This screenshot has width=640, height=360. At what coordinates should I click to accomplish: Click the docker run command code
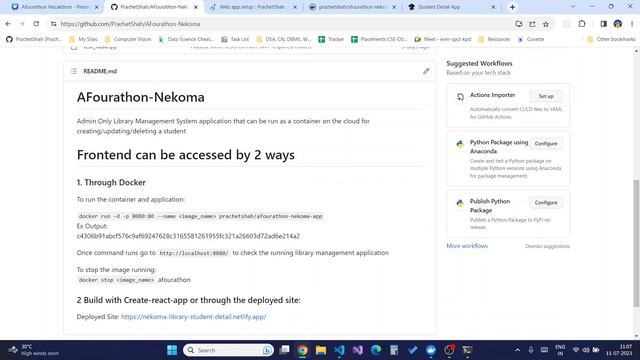[200, 216]
